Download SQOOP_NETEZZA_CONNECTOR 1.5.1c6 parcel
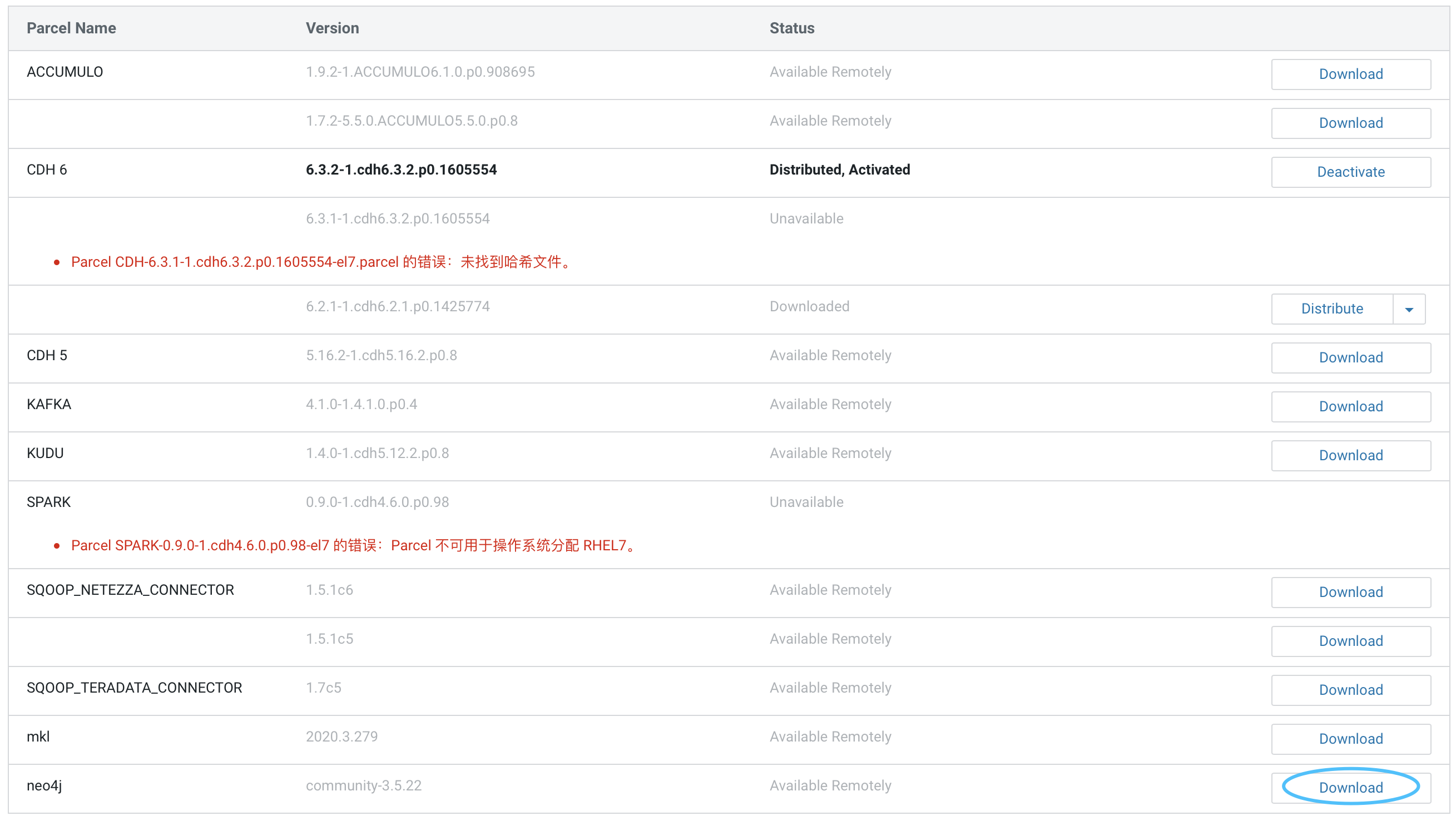Image resolution: width=1456 pixels, height=816 pixels. coord(1350,592)
